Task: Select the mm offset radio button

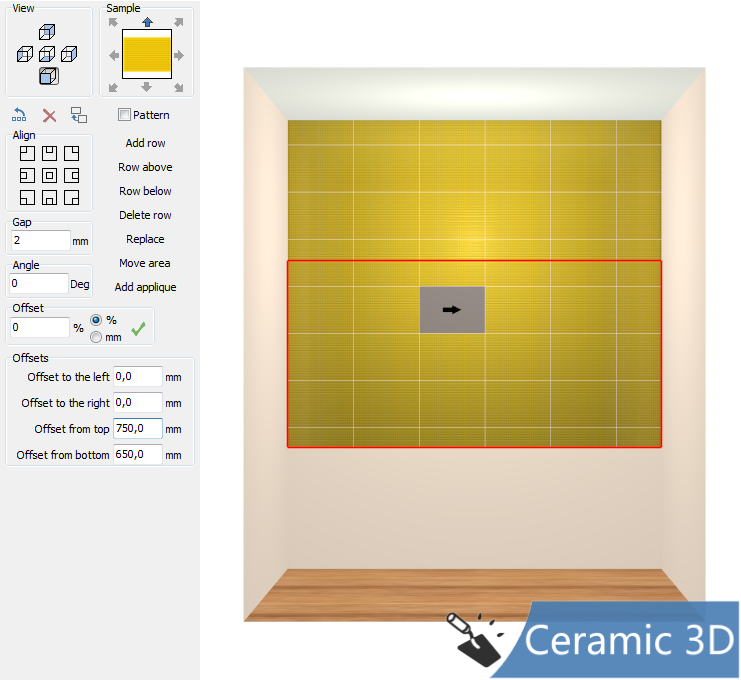Action: click(x=96, y=337)
